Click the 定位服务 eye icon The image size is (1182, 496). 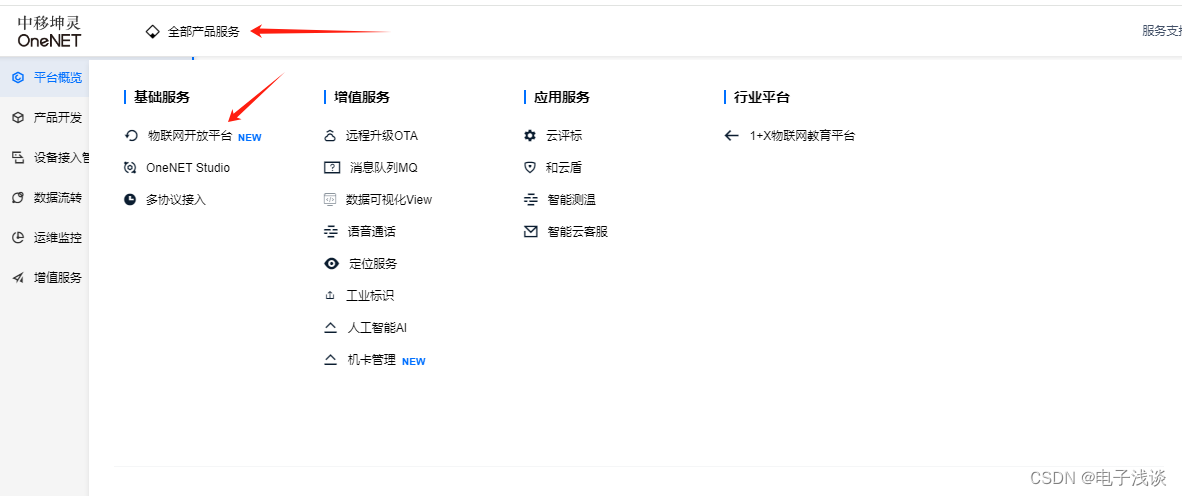coord(331,264)
